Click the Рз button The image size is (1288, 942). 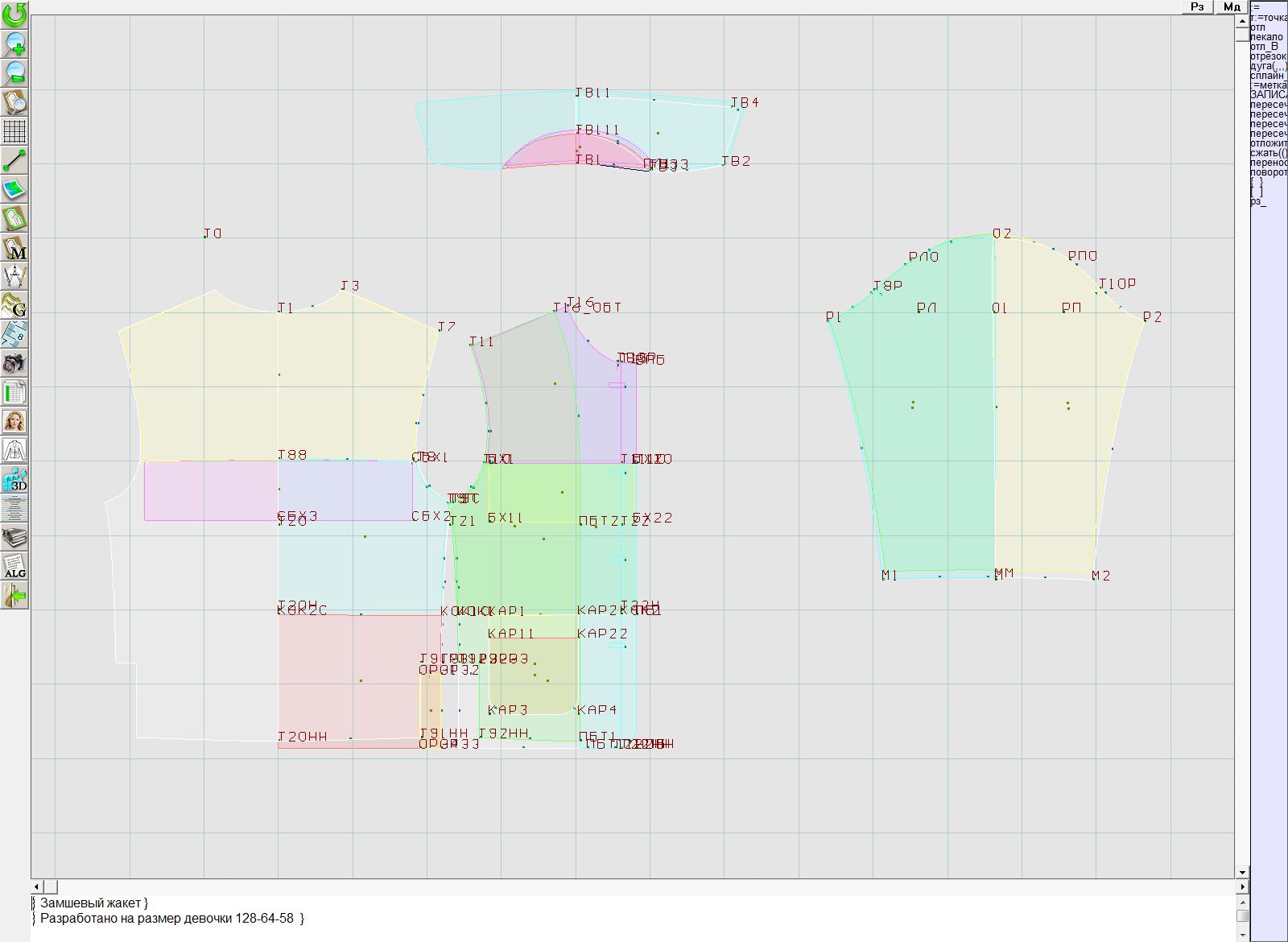[1197, 6]
